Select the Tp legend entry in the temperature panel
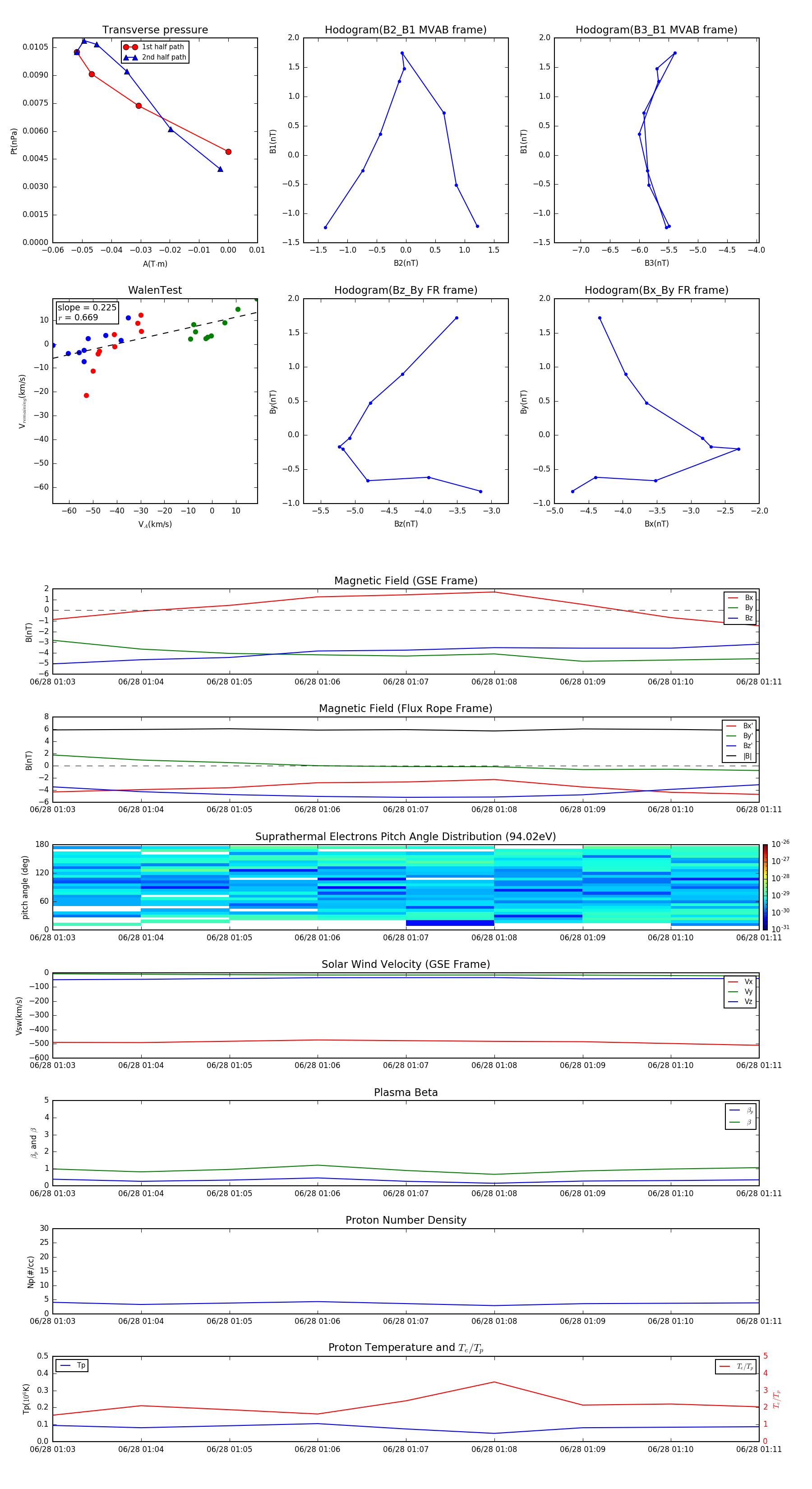 (x=73, y=1365)
